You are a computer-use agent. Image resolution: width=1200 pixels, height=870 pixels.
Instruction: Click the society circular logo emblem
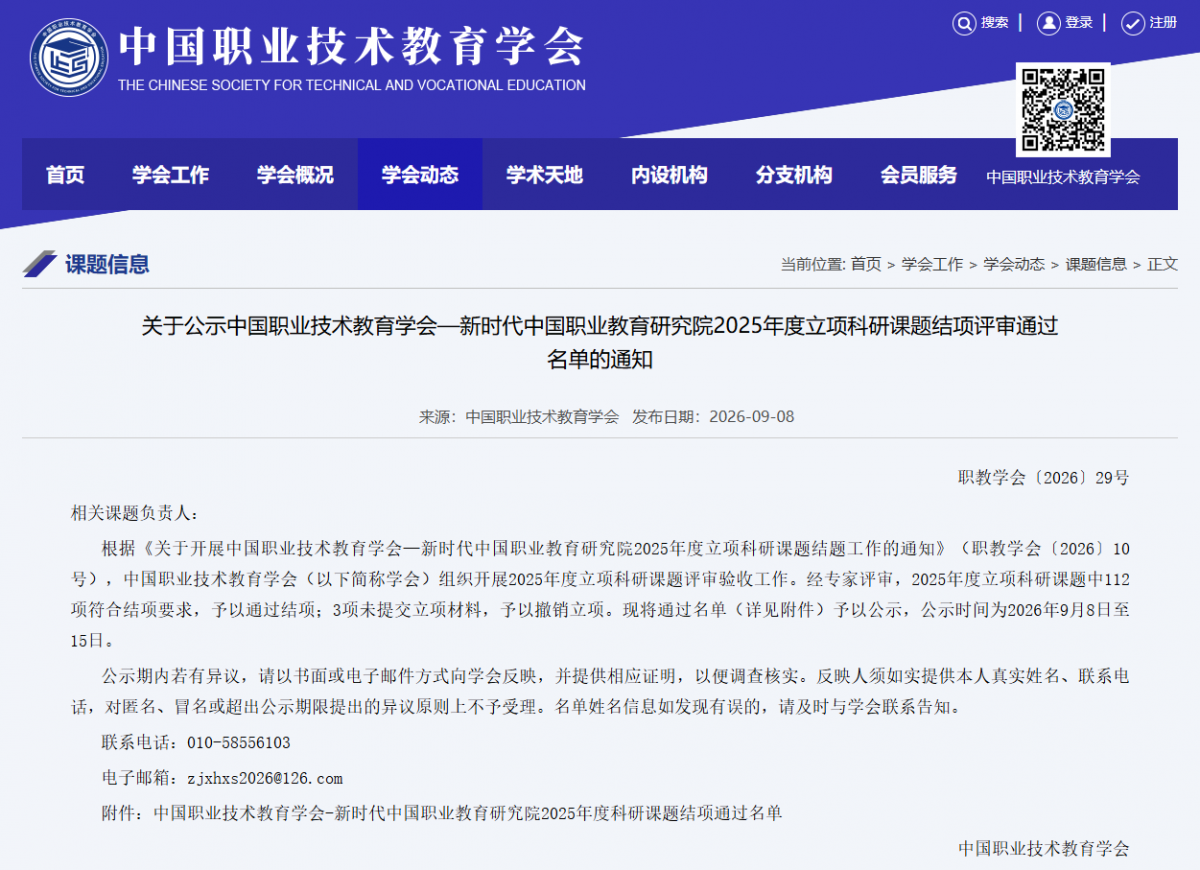coord(69,57)
